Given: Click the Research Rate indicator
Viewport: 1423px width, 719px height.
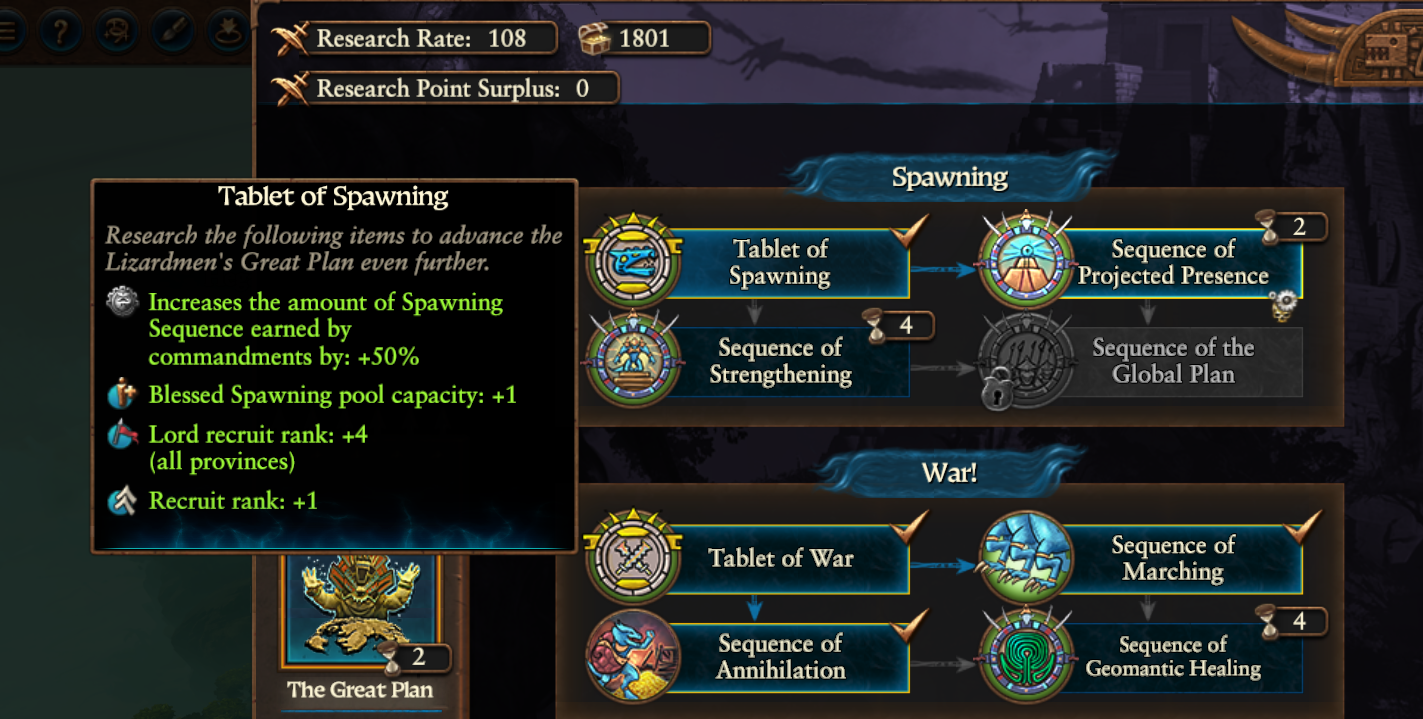Looking at the screenshot, I should point(415,39).
